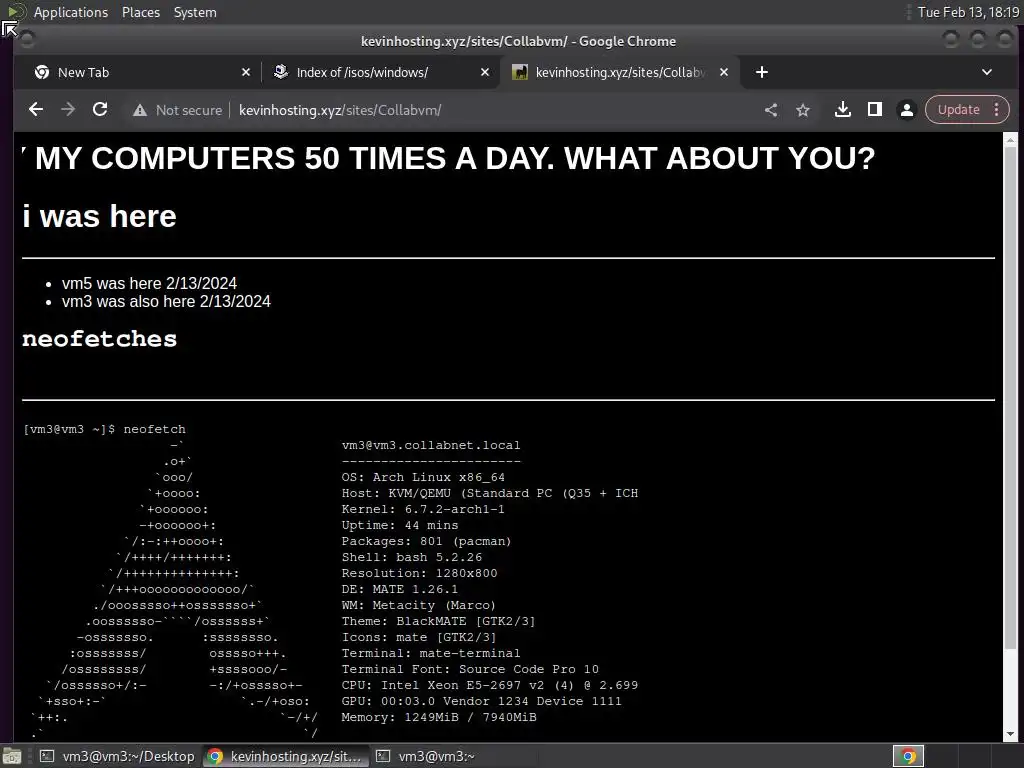The height and width of the screenshot is (768, 1024).
Task: Click the 'Icons: mate [GTK2/3]' line
Action: [x=419, y=637]
